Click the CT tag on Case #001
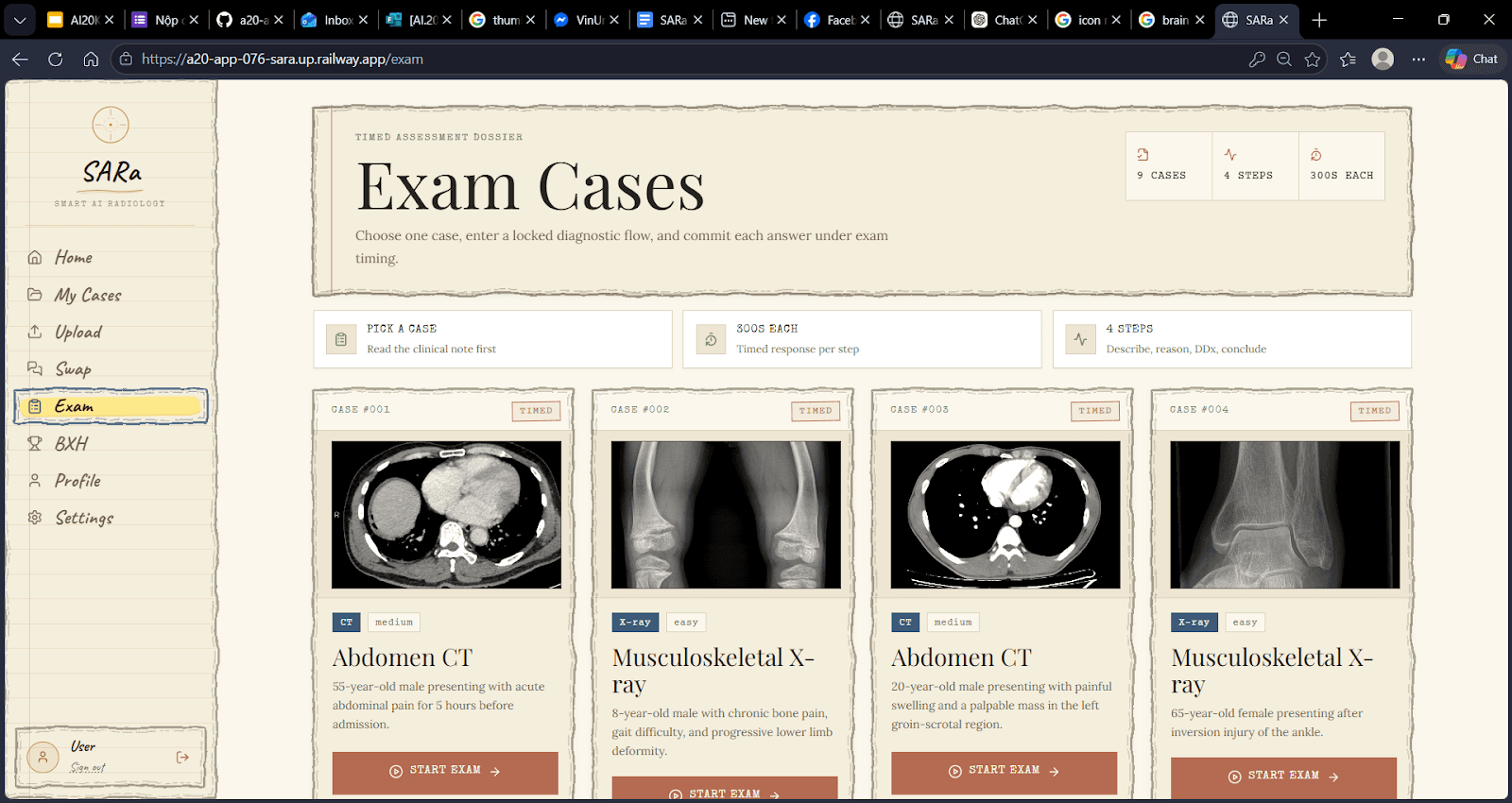The width and height of the screenshot is (1512, 803). pyautogui.click(x=347, y=623)
